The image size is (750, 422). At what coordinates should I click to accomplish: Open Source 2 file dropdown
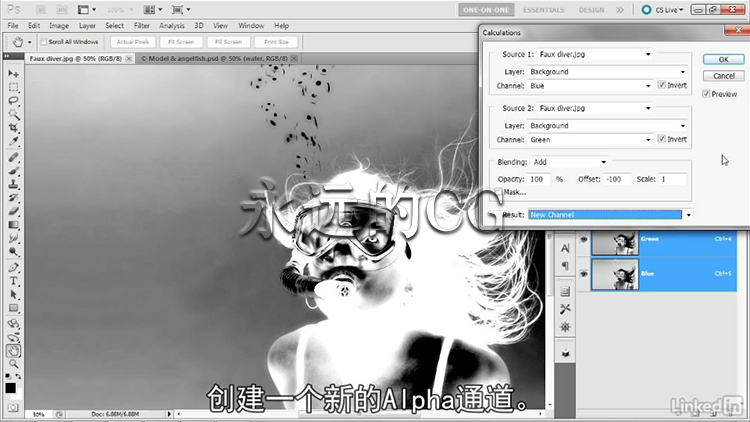[x=595, y=108]
